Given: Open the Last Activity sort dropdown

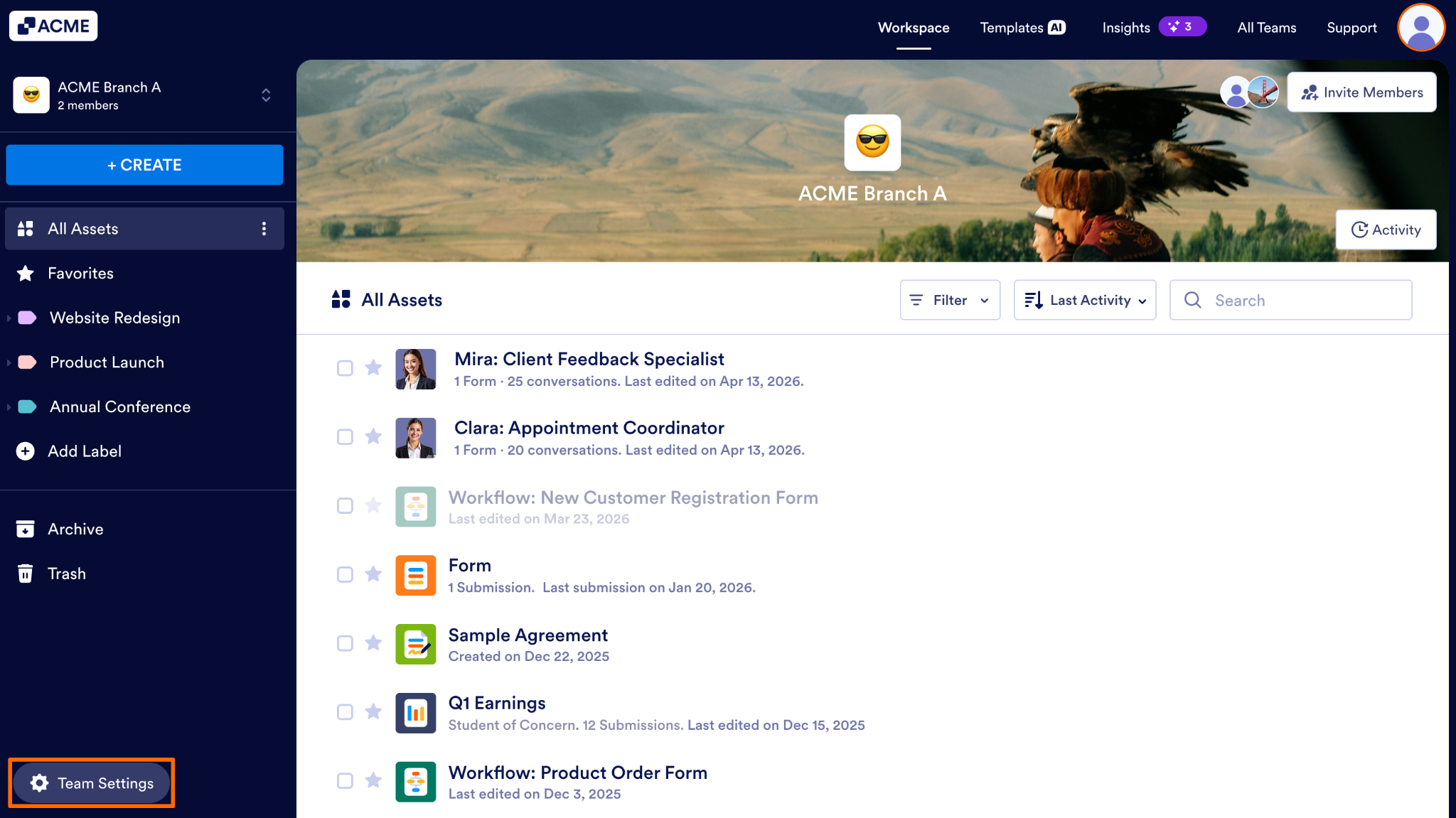Looking at the screenshot, I should (x=1085, y=300).
